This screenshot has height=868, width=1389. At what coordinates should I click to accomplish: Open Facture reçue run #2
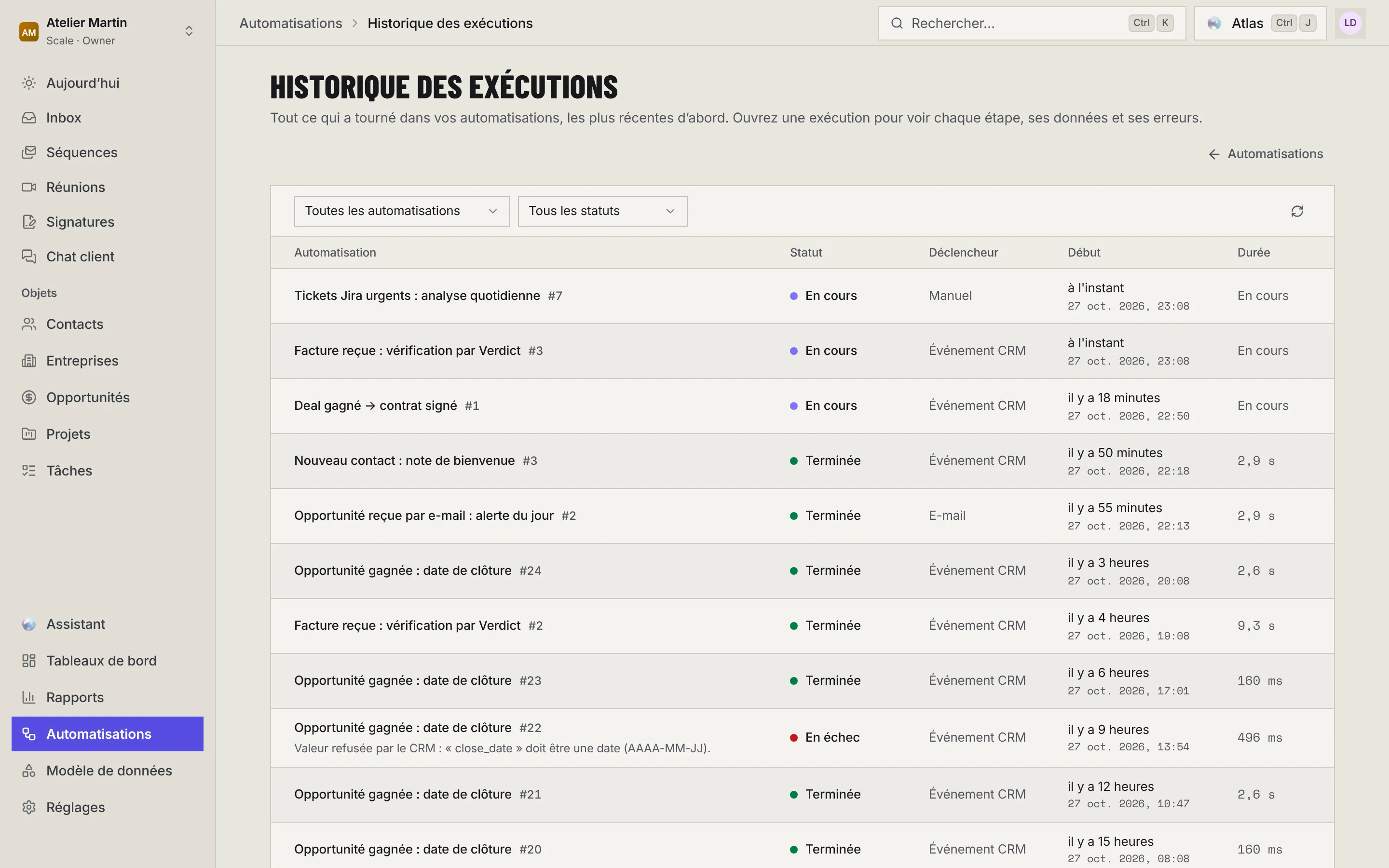(x=802, y=626)
